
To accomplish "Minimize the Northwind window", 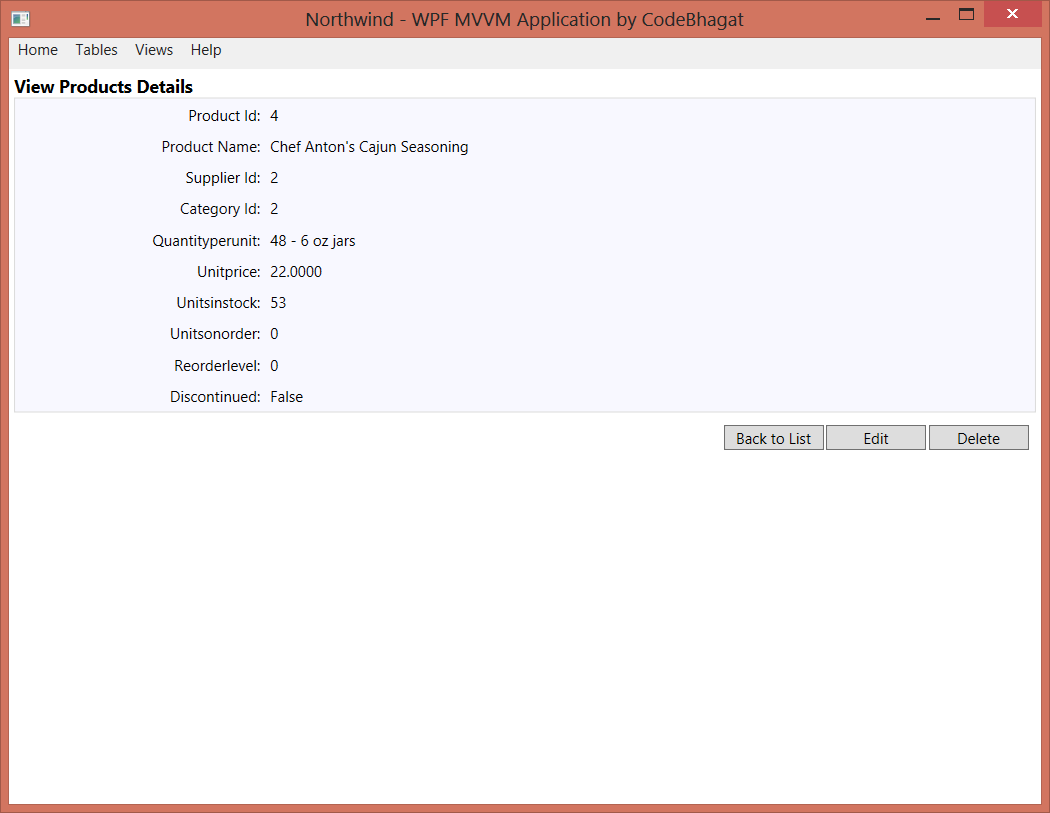I will tap(933, 17).
